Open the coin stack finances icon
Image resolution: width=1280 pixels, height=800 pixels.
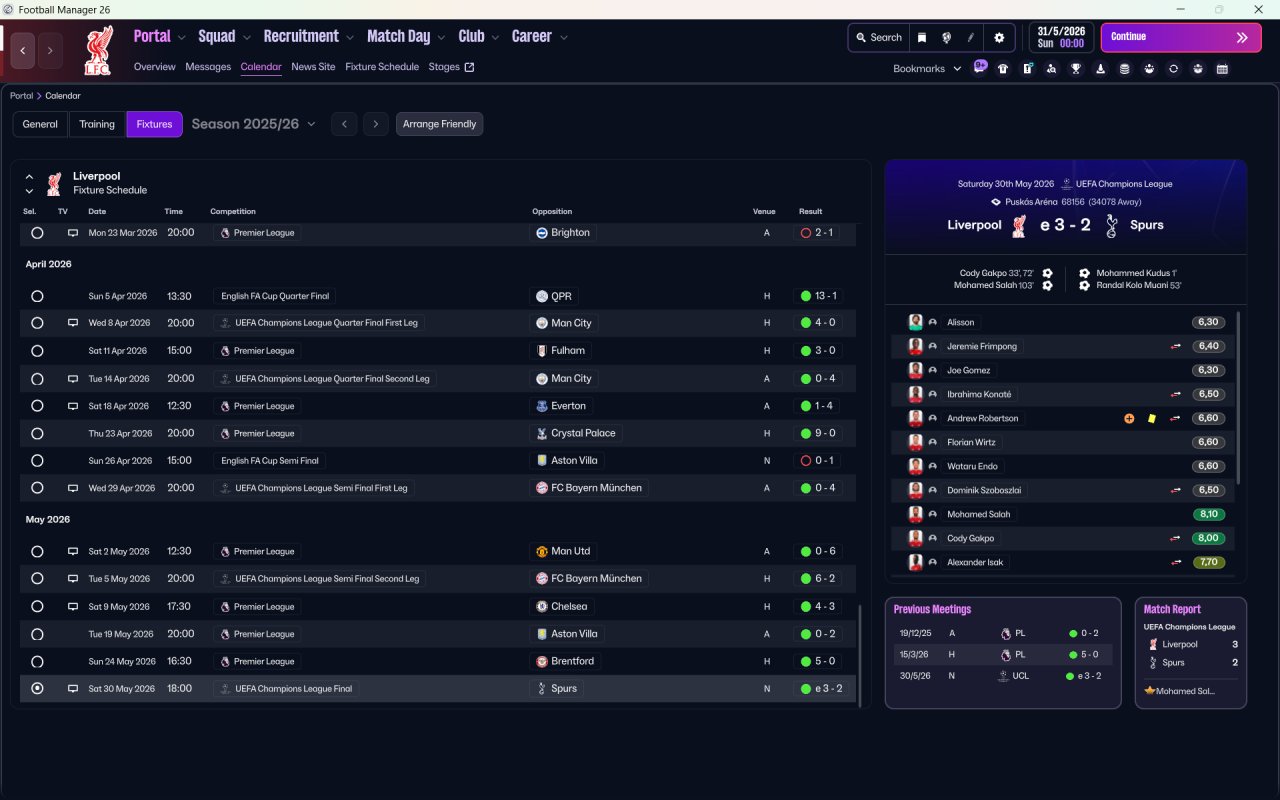click(x=1124, y=69)
